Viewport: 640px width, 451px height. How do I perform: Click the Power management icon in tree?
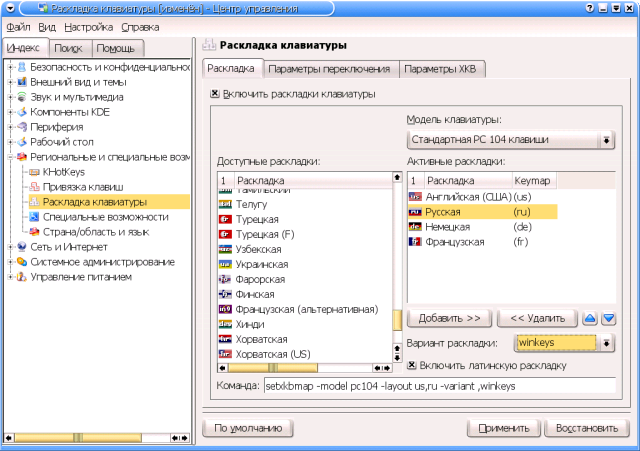tap(21, 277)
